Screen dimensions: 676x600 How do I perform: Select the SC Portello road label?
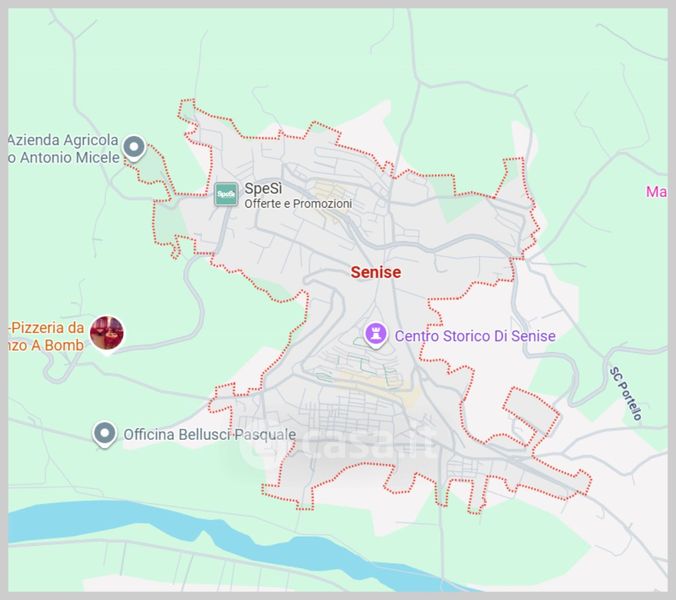[624, 393]
